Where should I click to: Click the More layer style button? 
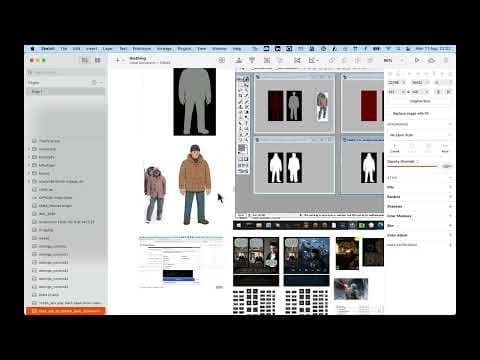tap(445, 148)
